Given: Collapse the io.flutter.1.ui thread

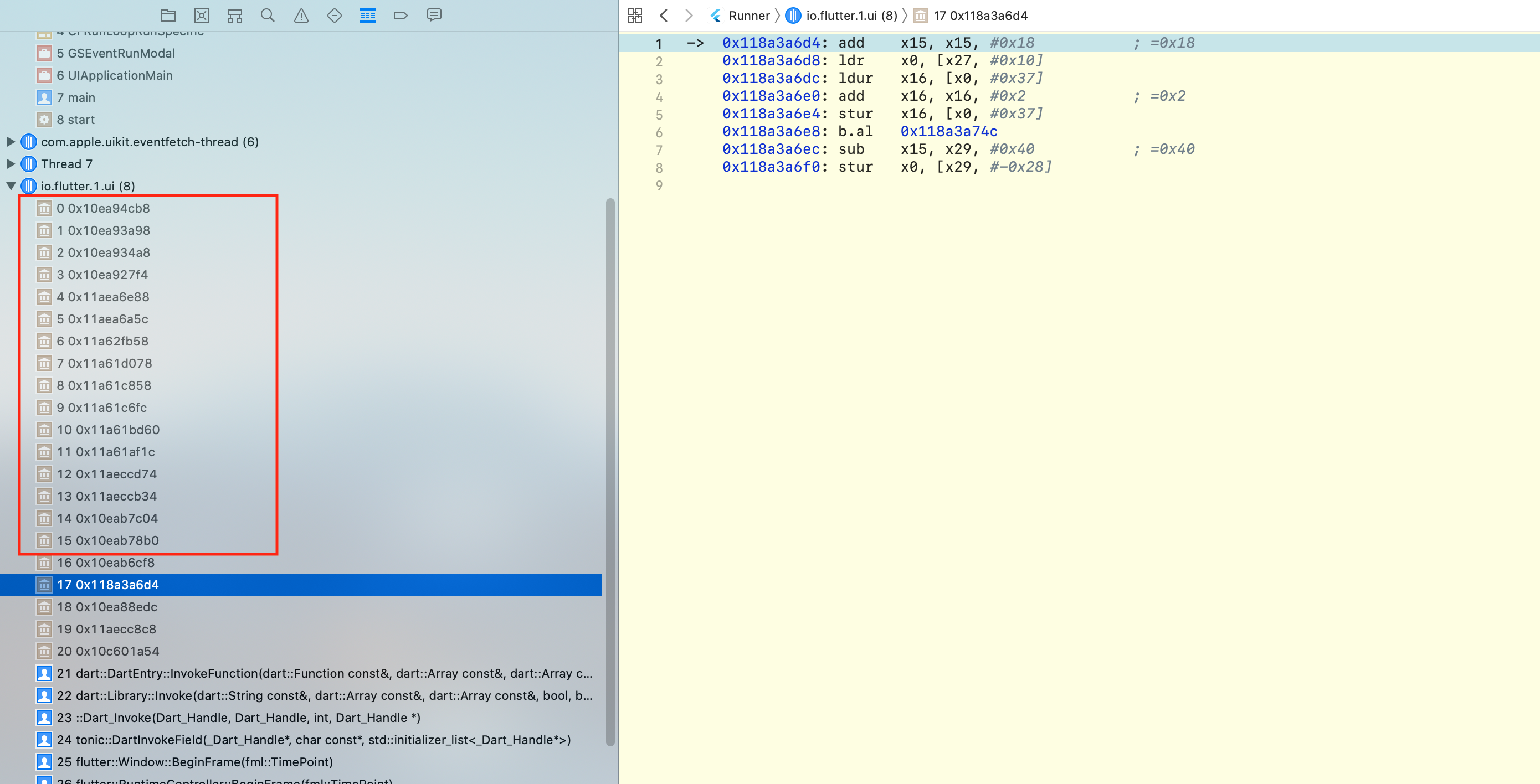Looking at the screenshot, I should pyautogui.click(x=11, y=186).
